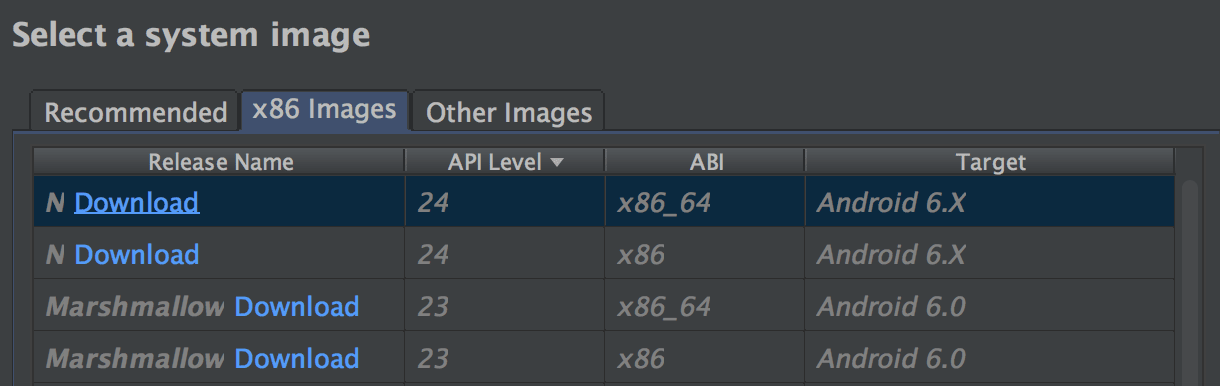Toggle API Level sort arrow
This screenshot has width=1220, height=386.
557,162
